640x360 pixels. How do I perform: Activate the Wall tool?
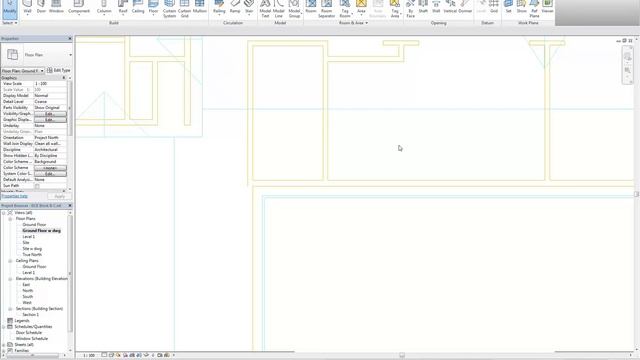[x=27, y=7]
